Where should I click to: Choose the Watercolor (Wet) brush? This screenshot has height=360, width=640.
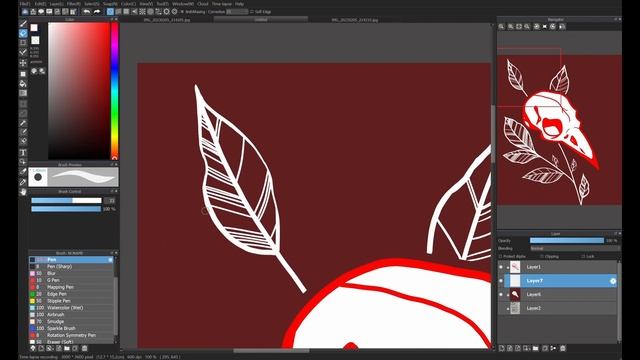click(x=71, y=308)
